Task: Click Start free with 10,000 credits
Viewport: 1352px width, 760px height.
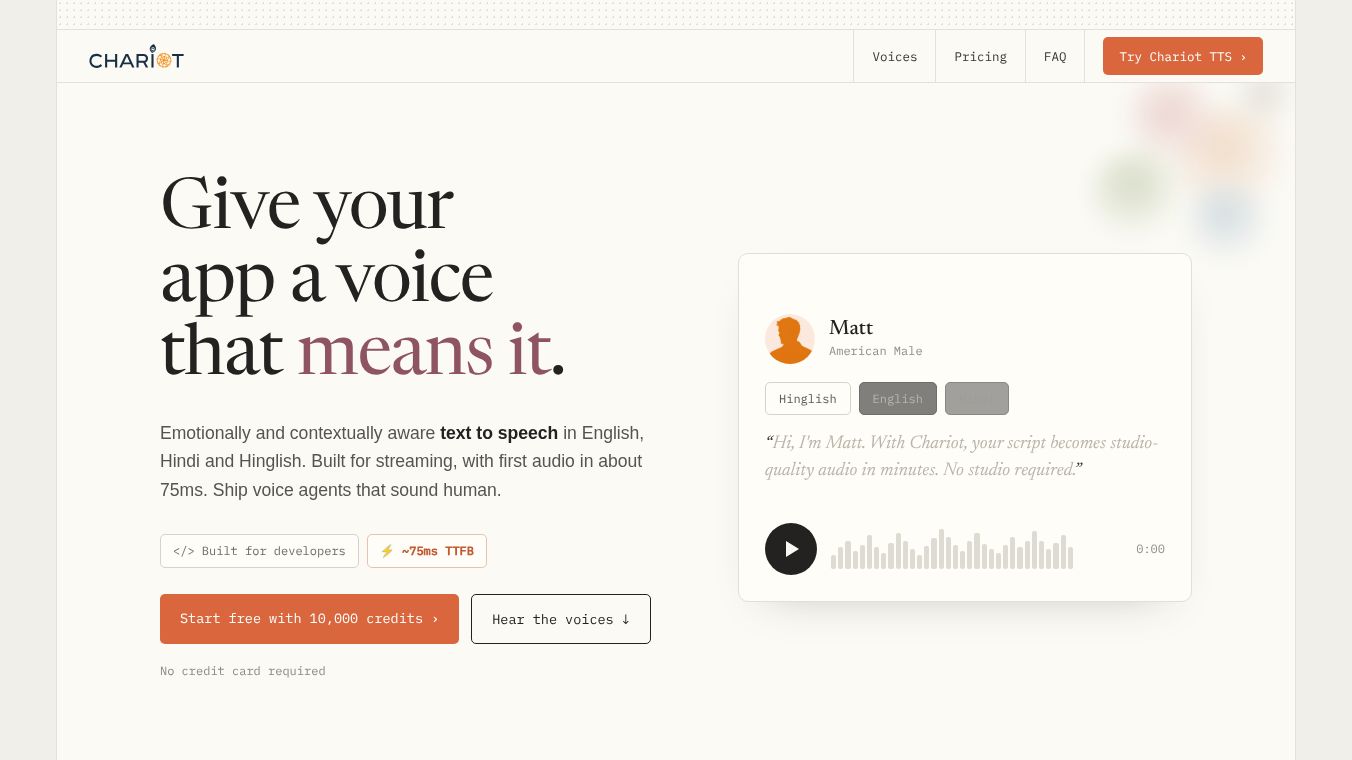Action: pyautogui.click(x=309, y=619)
